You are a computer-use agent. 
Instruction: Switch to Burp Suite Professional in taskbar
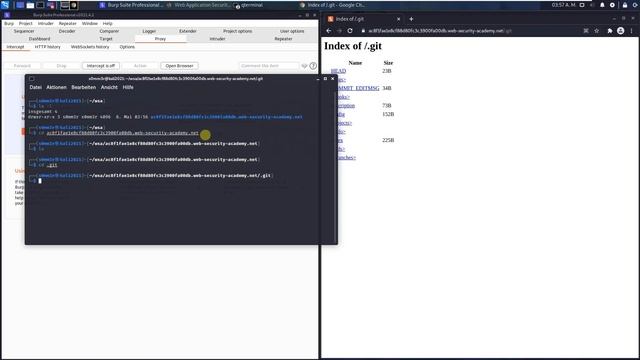131,5
